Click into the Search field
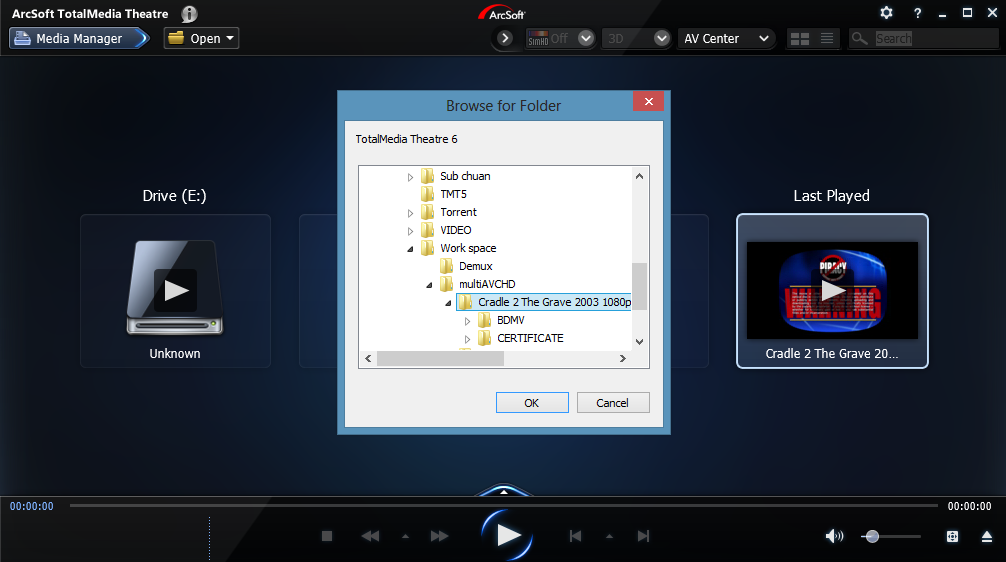Image resolution: width=1006 pixels, height=562 pixels. pos(934,38)
